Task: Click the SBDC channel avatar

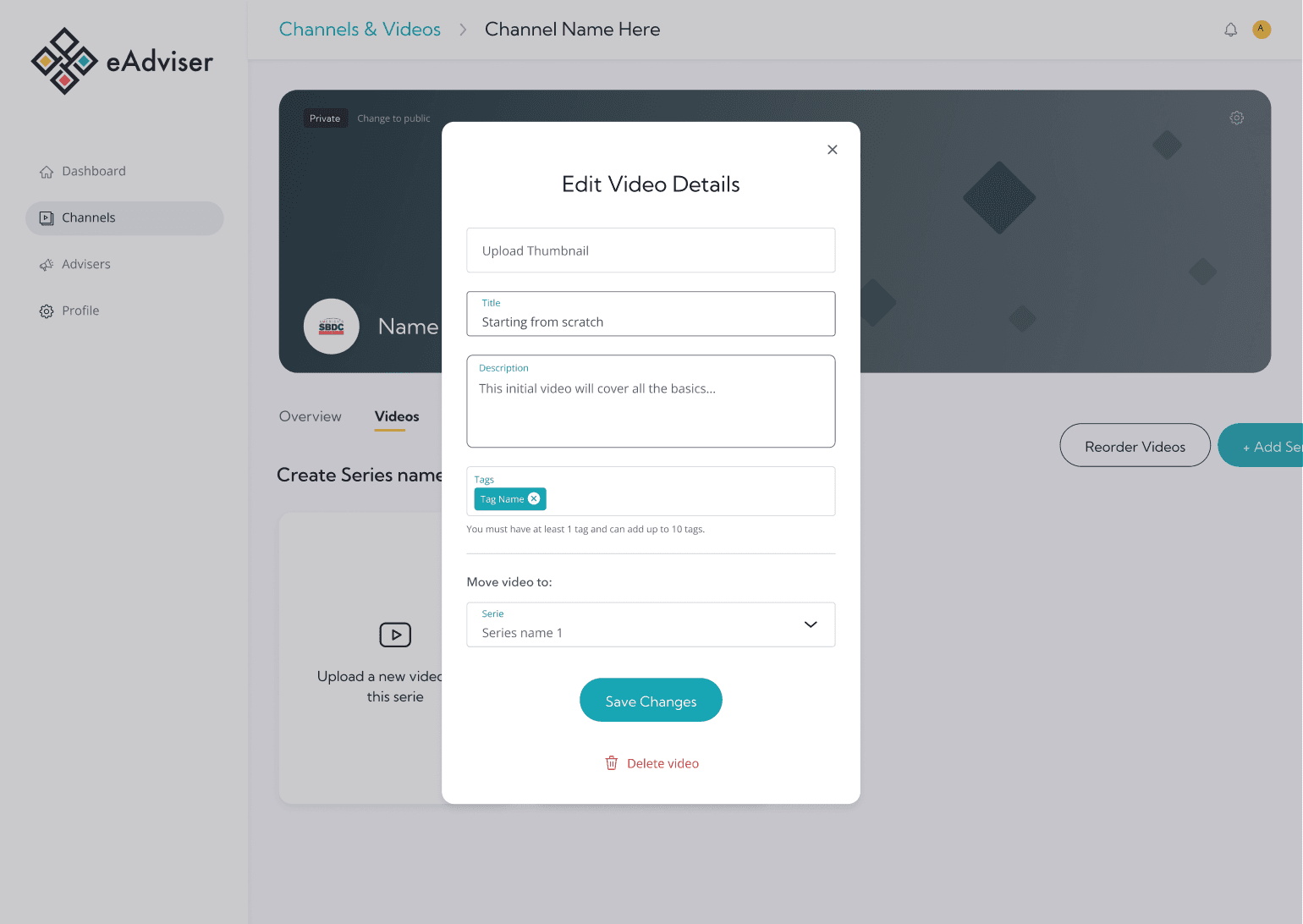Action: (x=331, y=326)
